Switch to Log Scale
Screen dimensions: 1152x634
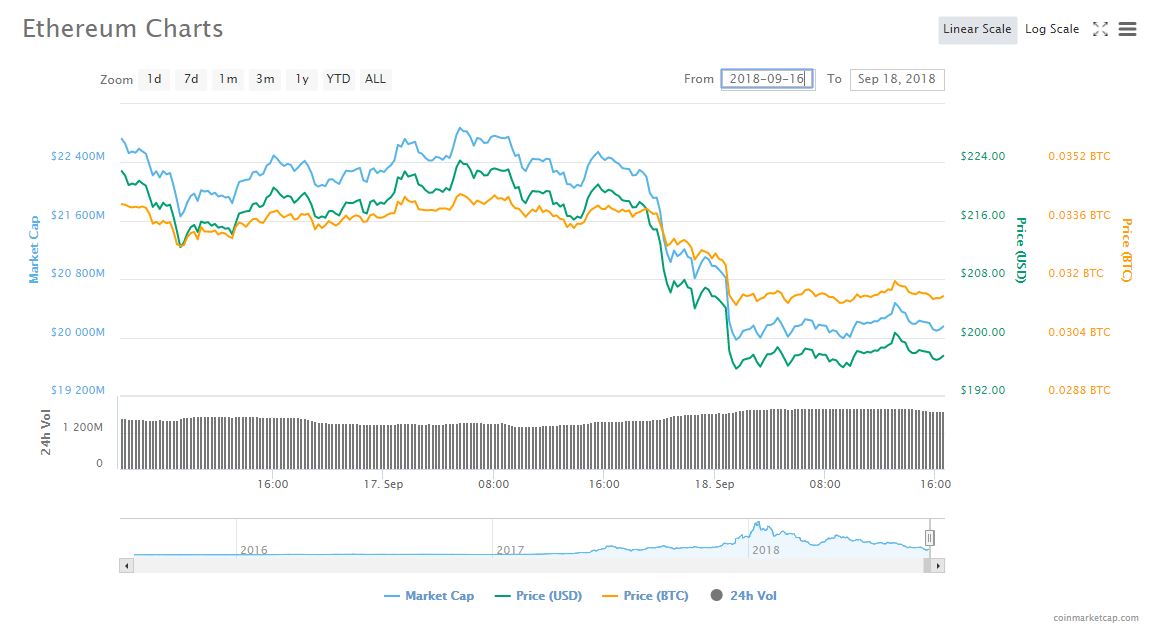pos(1052,29)
